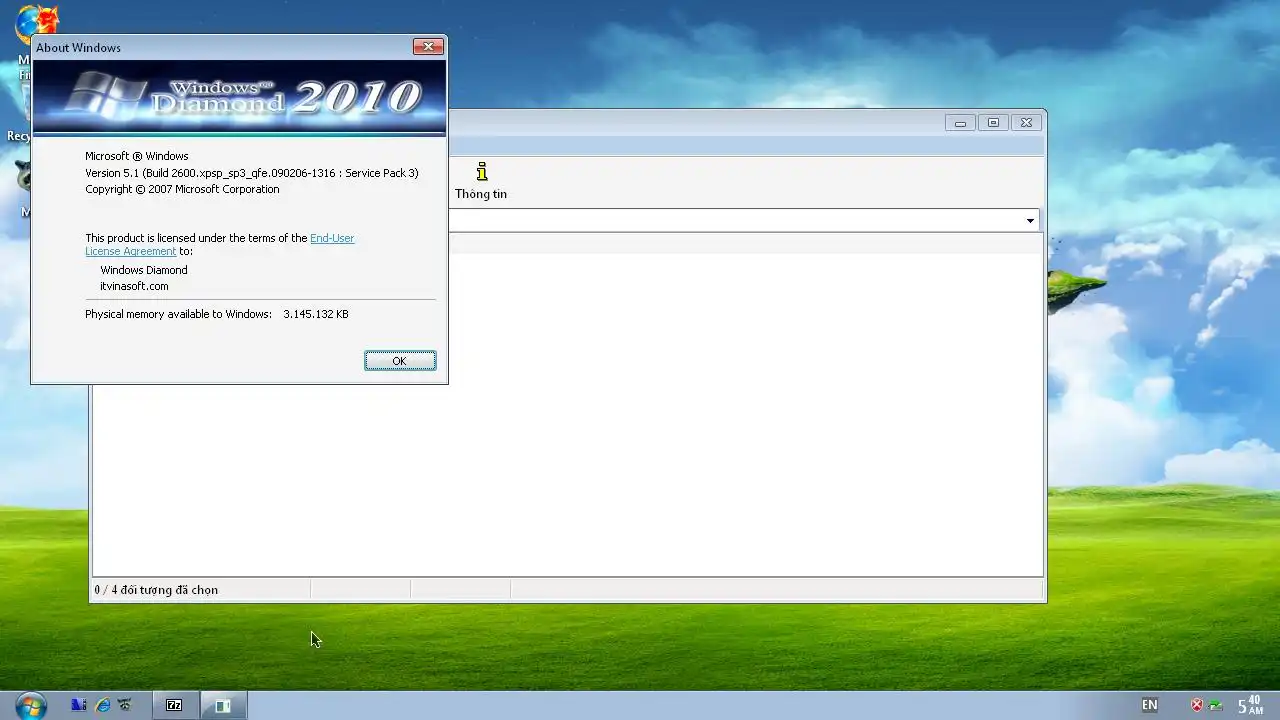Click the status text '0 / 4 đối tượng đã chọn'
The height and width of the screenshot is (720, 1280).
(x=156, y=590)
